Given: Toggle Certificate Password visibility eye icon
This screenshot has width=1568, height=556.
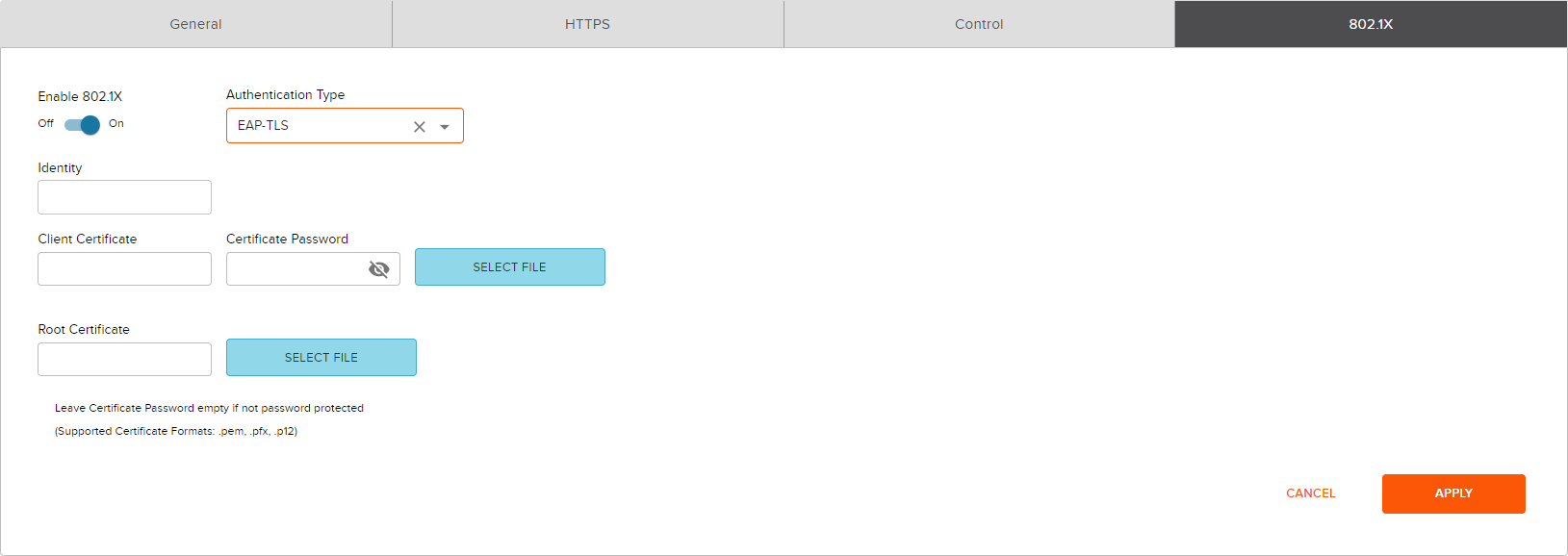Looking at the screenshot, I should tap(379, 269).
